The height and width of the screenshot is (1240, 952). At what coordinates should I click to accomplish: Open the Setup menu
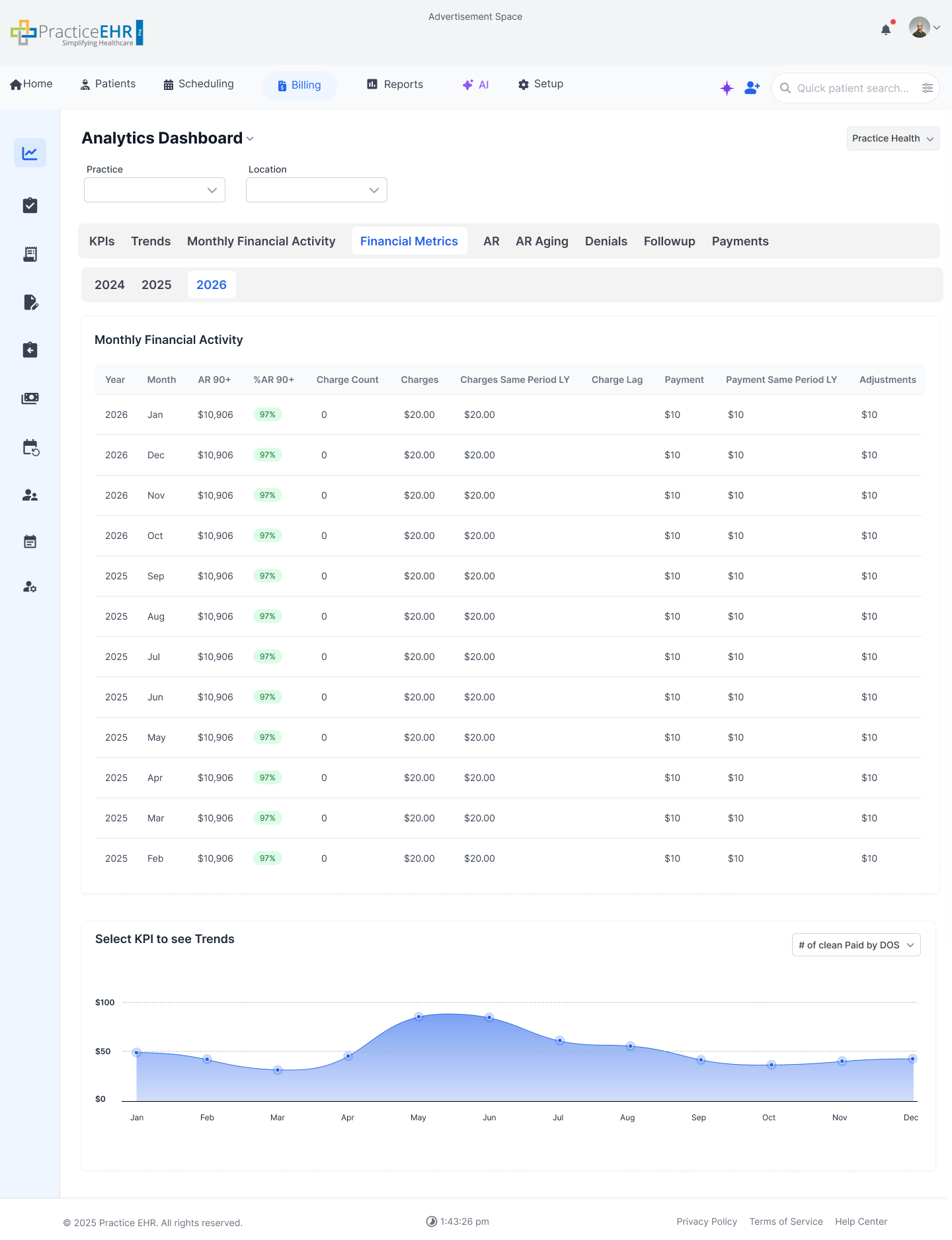pyautogui.click(x=541, y=84)
